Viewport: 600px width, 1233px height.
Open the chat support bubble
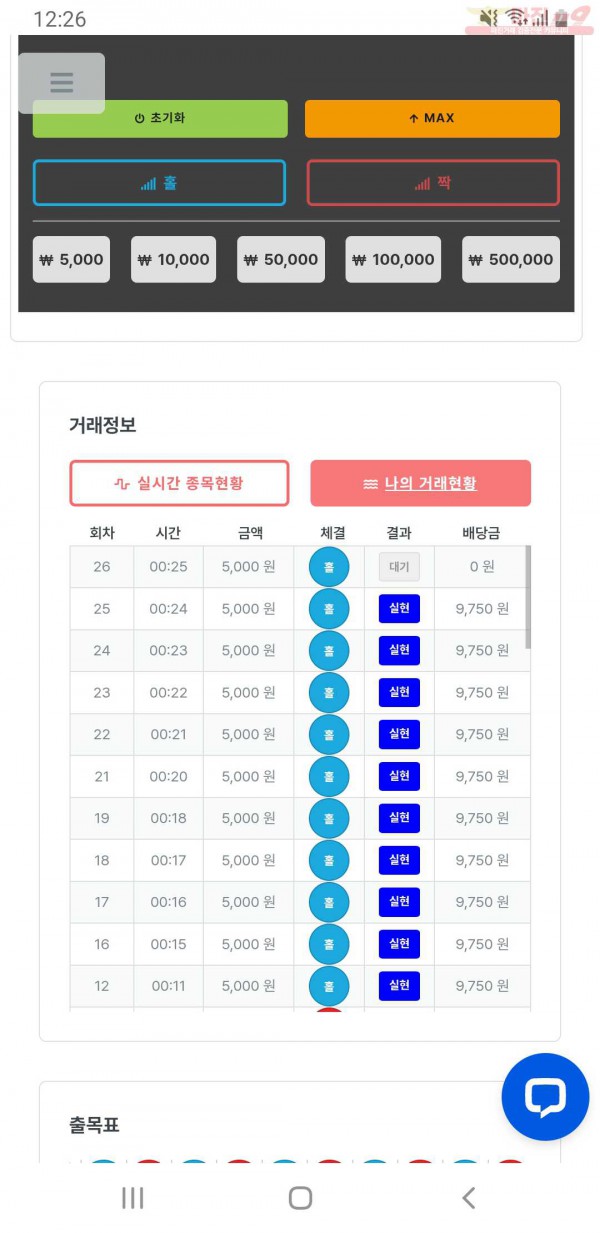tap(545, 1096)
